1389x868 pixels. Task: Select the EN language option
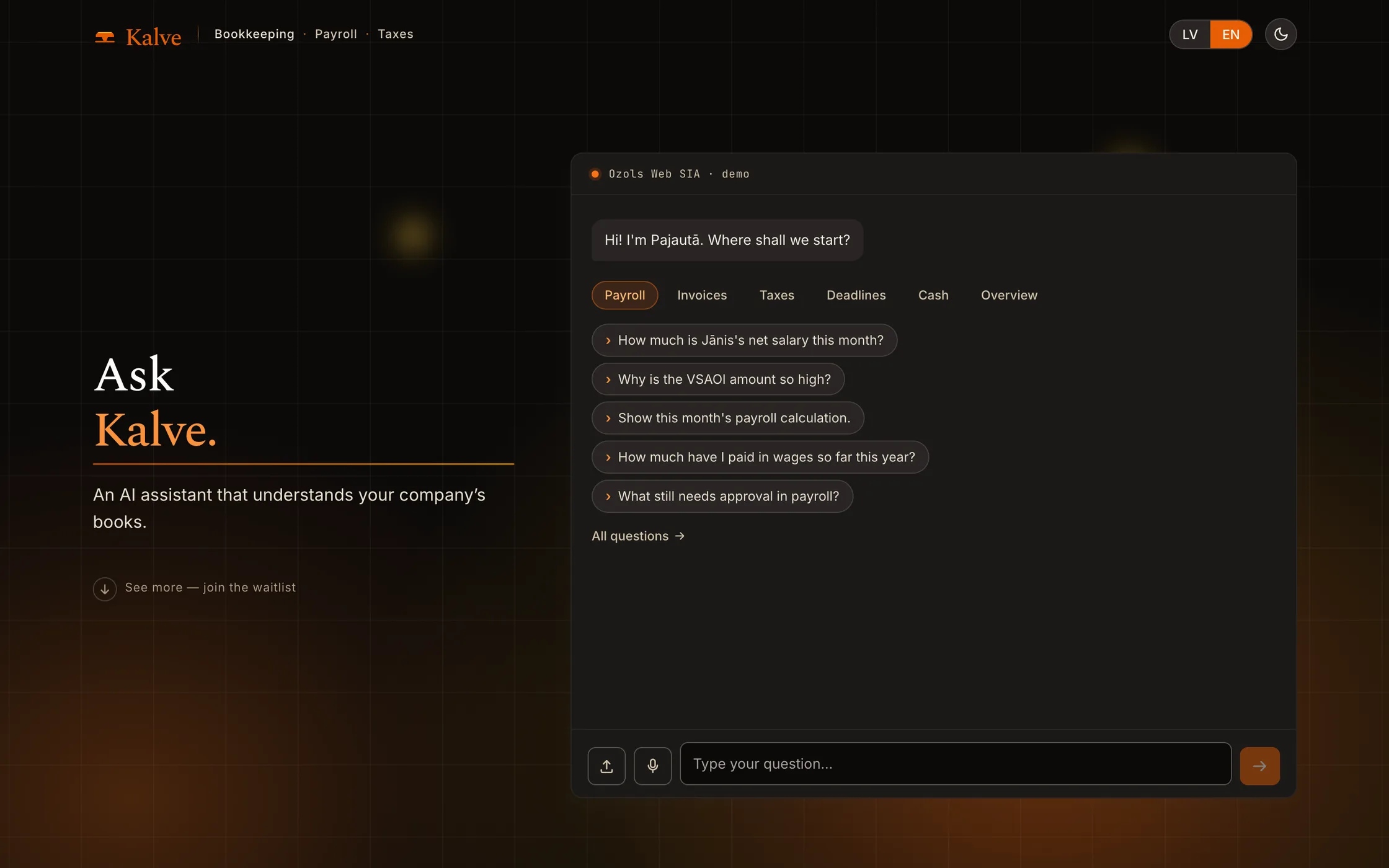(1230, 34)
